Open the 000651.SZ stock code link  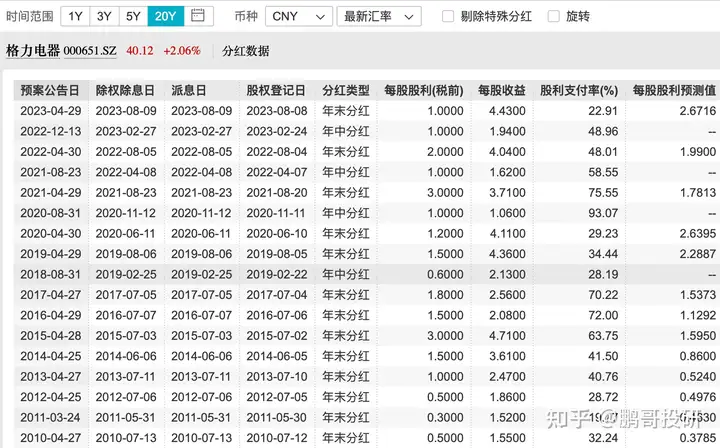point(90,50)
